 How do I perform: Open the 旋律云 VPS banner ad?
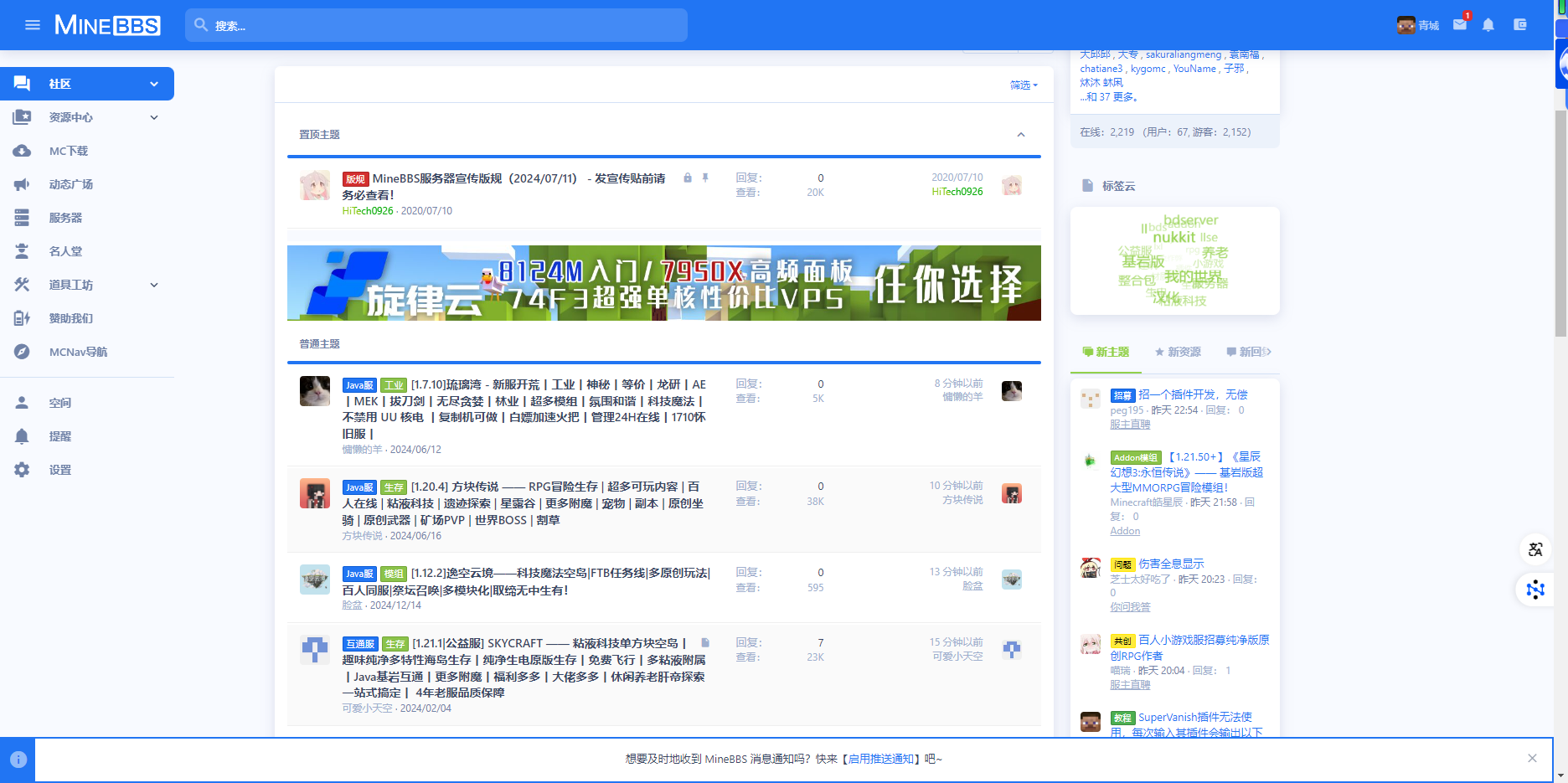[x=664, y=283]
